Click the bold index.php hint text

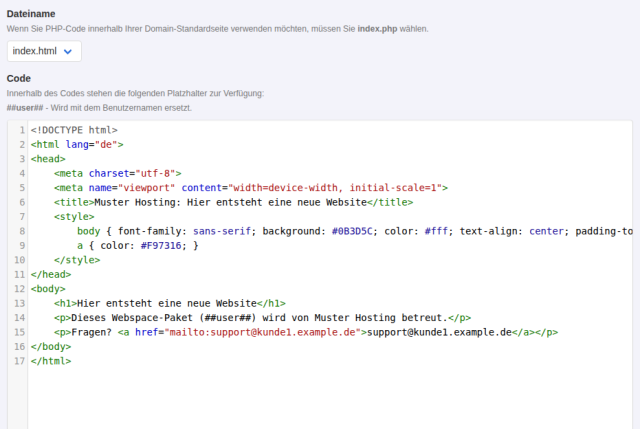click(377, 29)
